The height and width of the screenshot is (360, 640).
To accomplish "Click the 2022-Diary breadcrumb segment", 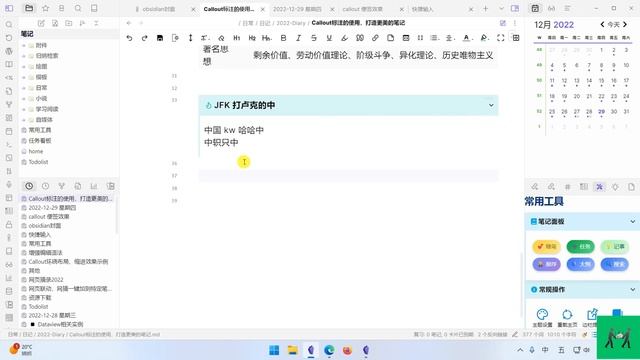I will click(x=291, y=23).
